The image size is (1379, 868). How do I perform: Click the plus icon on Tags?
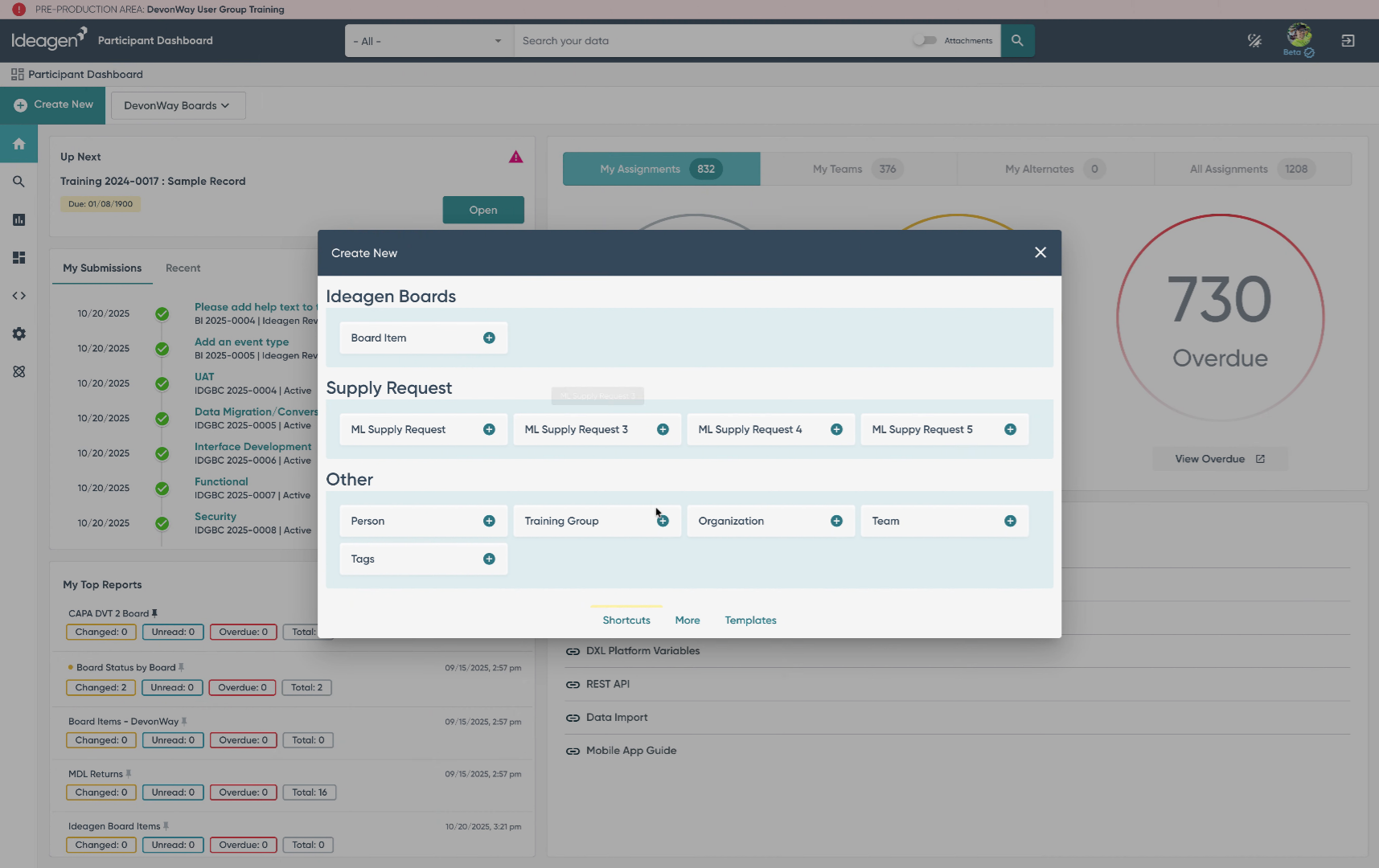[x=489, y=559]
